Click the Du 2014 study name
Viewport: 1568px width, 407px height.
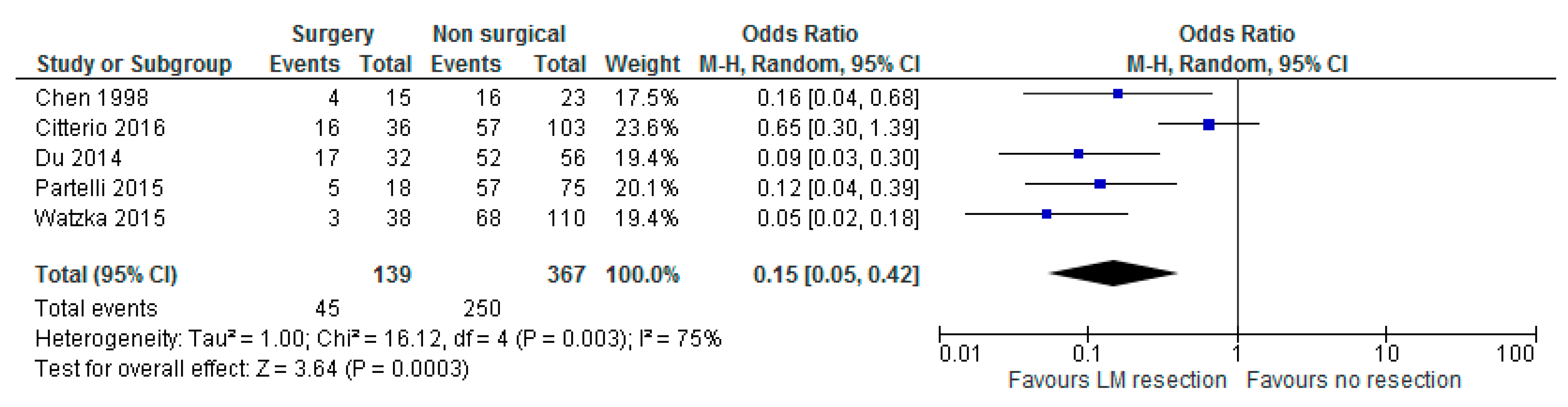[x=78, y=158]
